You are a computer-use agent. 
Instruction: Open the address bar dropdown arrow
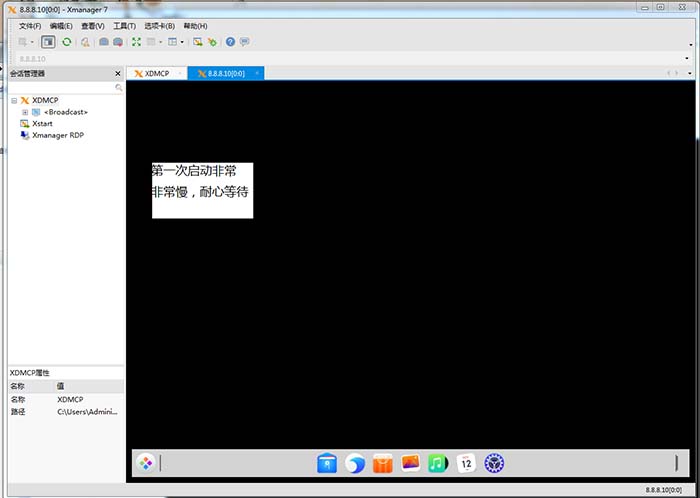[687, 59]
